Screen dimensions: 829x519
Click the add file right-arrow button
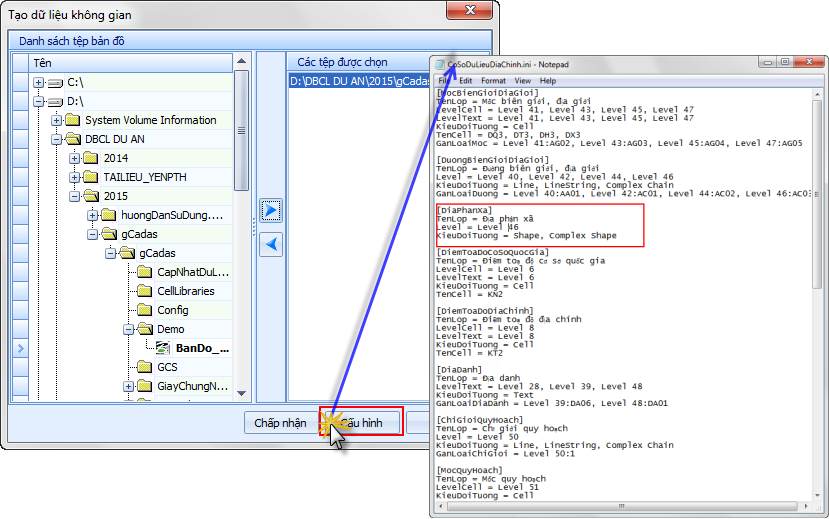point(270,210)
